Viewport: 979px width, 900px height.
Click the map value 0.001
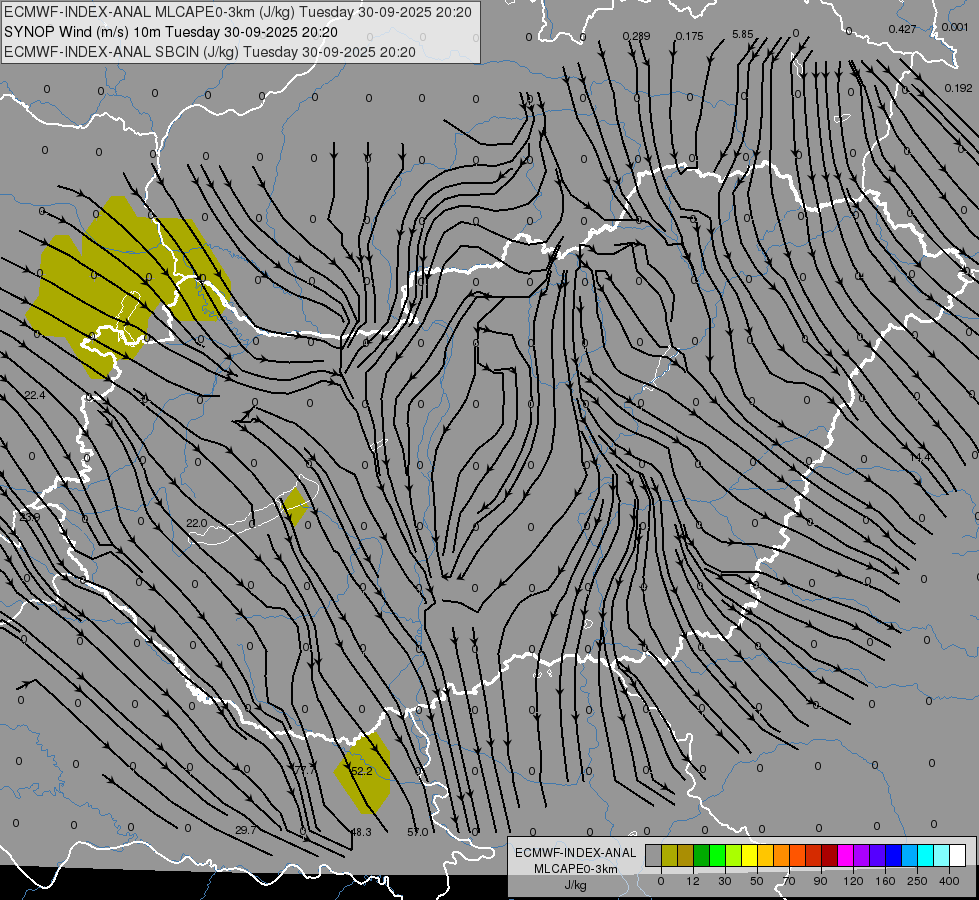[955, 27]
